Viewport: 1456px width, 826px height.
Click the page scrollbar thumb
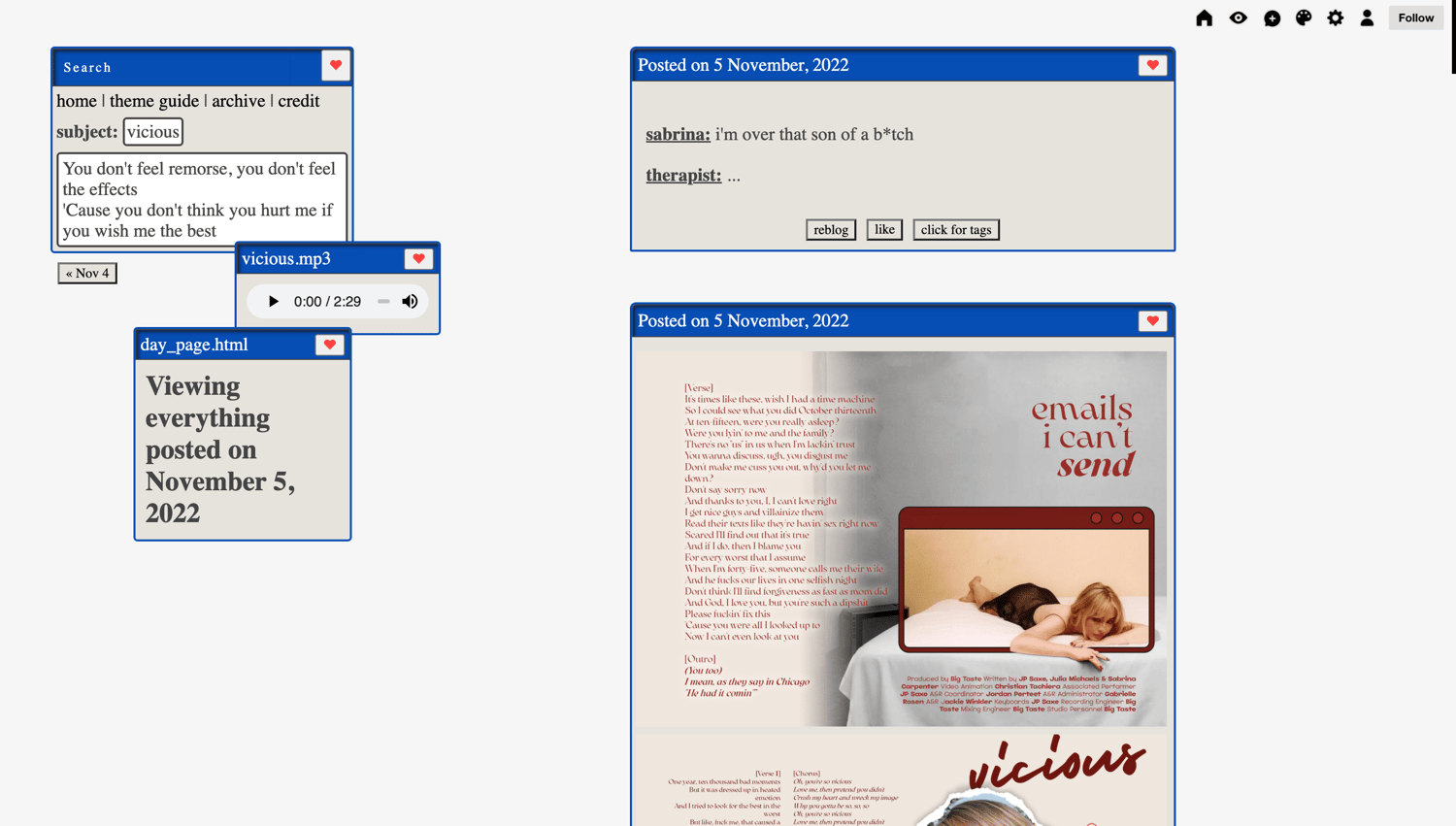[x=1453, y=37]
